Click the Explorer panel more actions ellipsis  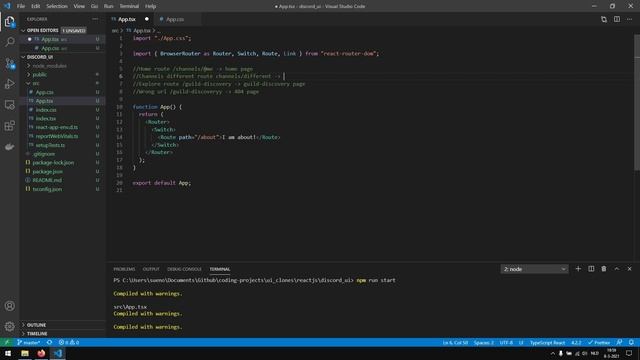coord(95,19)
